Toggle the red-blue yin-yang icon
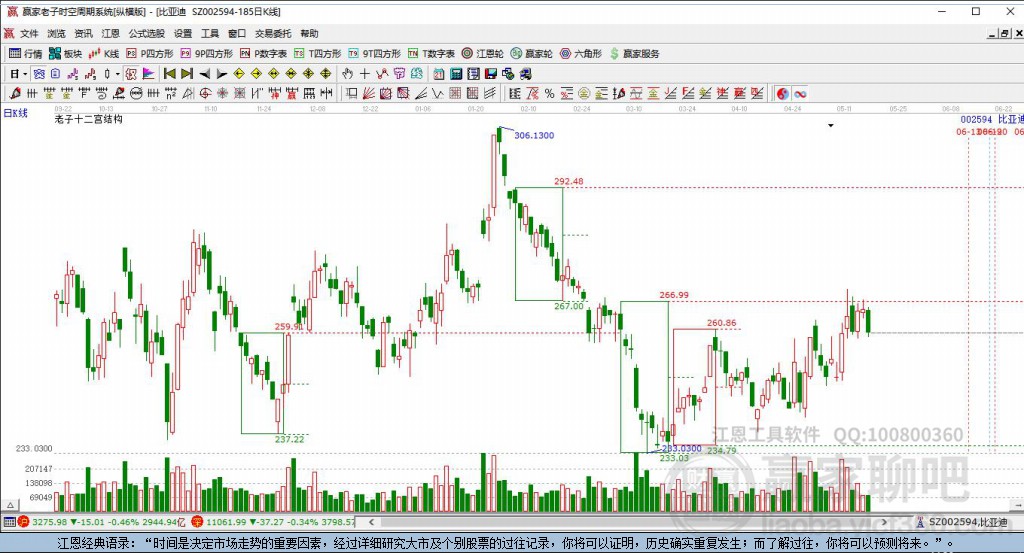The image size is (1024, 553). tap(782, 94)
